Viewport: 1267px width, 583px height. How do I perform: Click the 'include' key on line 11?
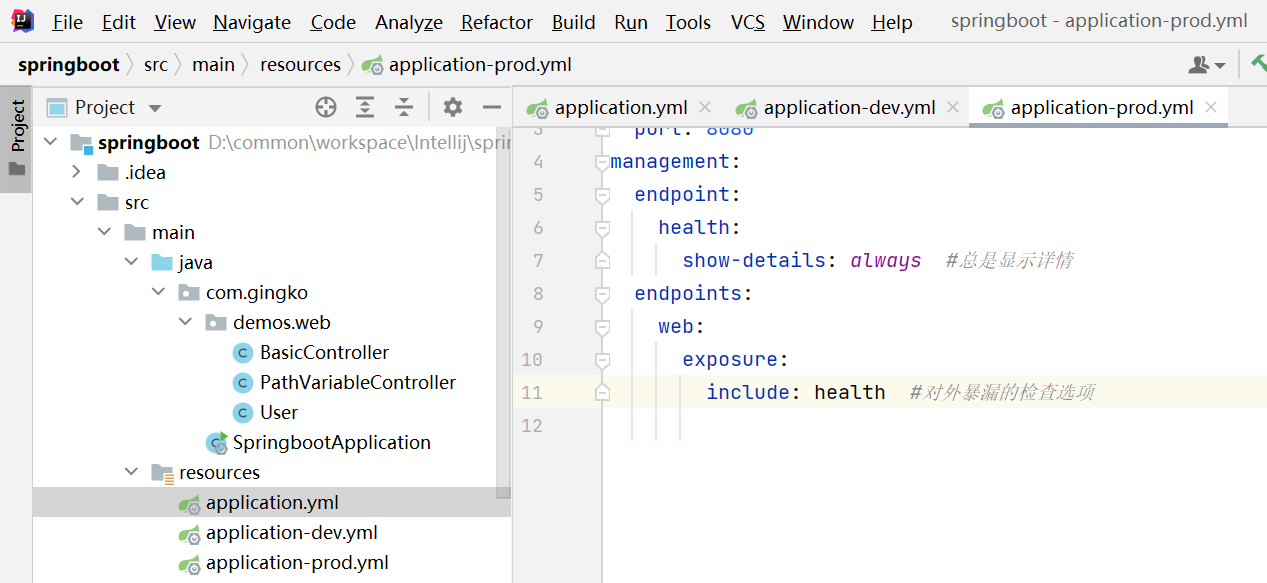click(748, 392)
